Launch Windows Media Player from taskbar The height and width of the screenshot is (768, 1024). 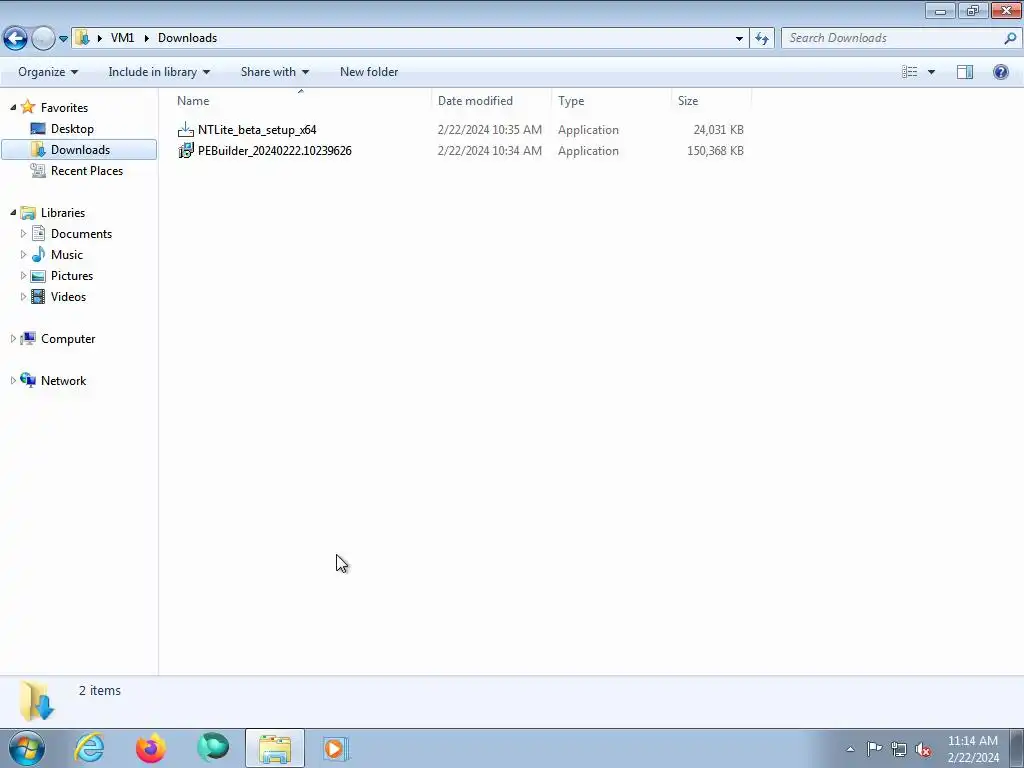click(x=336, y=748)
